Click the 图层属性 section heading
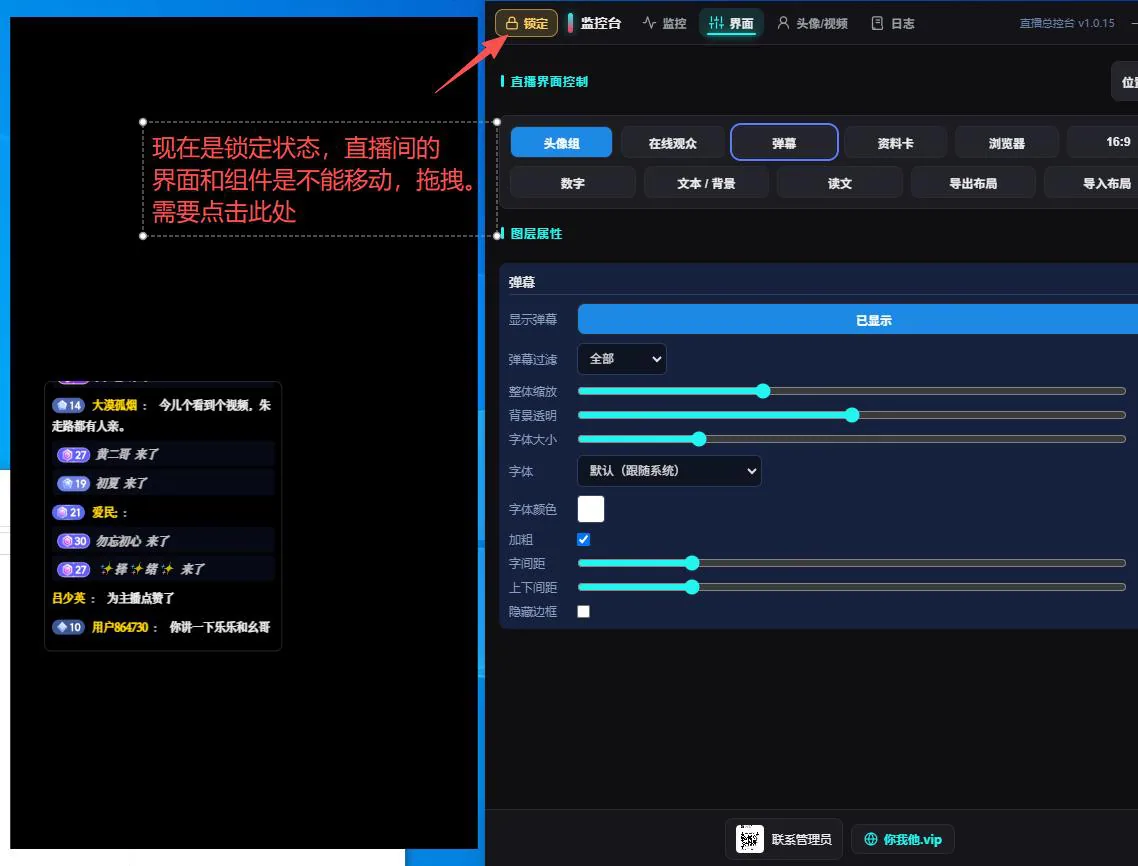The height and width of the screenshot is (866, 1138). coord(536,234)
